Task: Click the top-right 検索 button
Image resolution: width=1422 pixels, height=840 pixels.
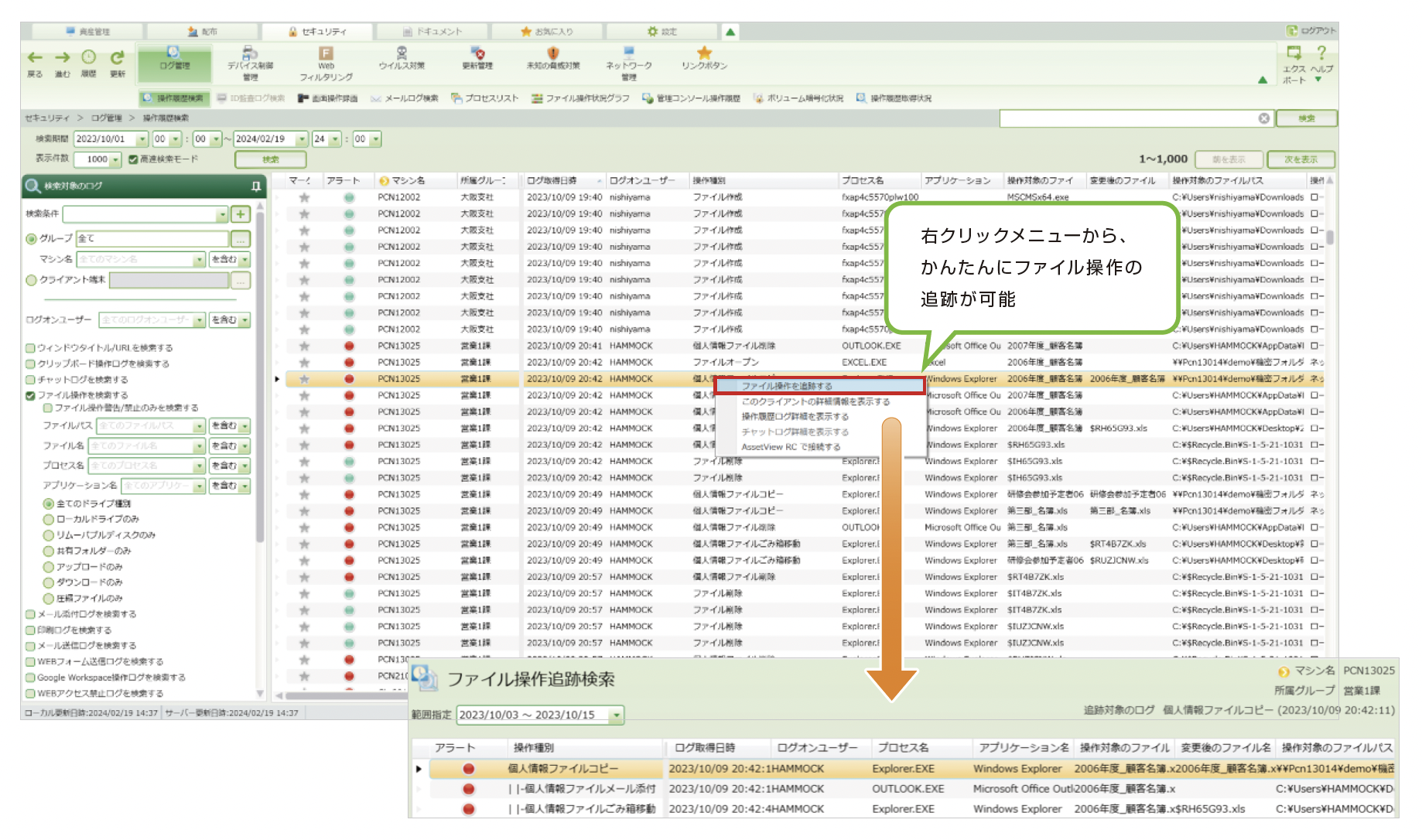Action: click(x=1307, y=118)
